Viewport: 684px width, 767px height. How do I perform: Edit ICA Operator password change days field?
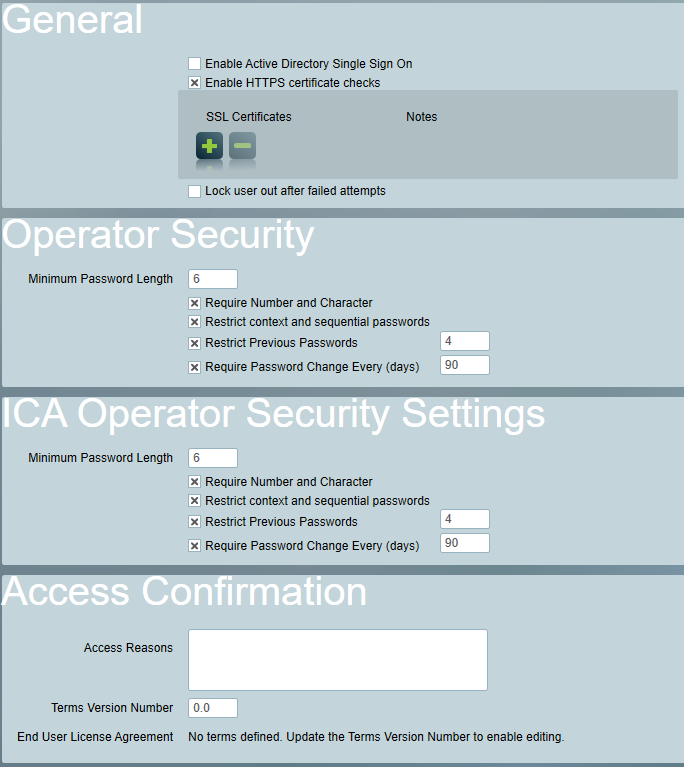[465, 543]
